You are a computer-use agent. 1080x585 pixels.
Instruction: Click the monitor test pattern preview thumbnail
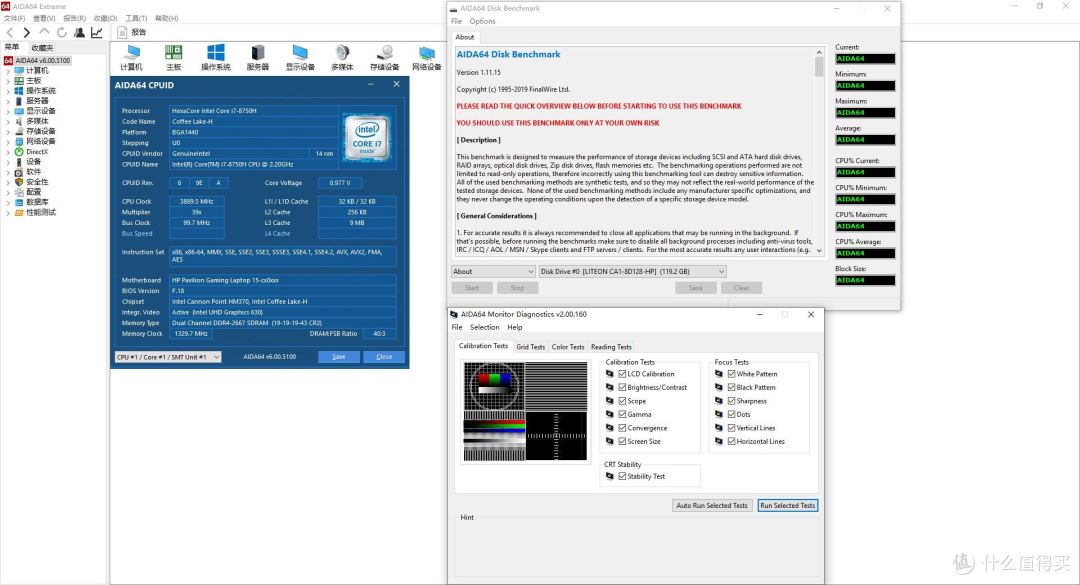pos(526,411)
